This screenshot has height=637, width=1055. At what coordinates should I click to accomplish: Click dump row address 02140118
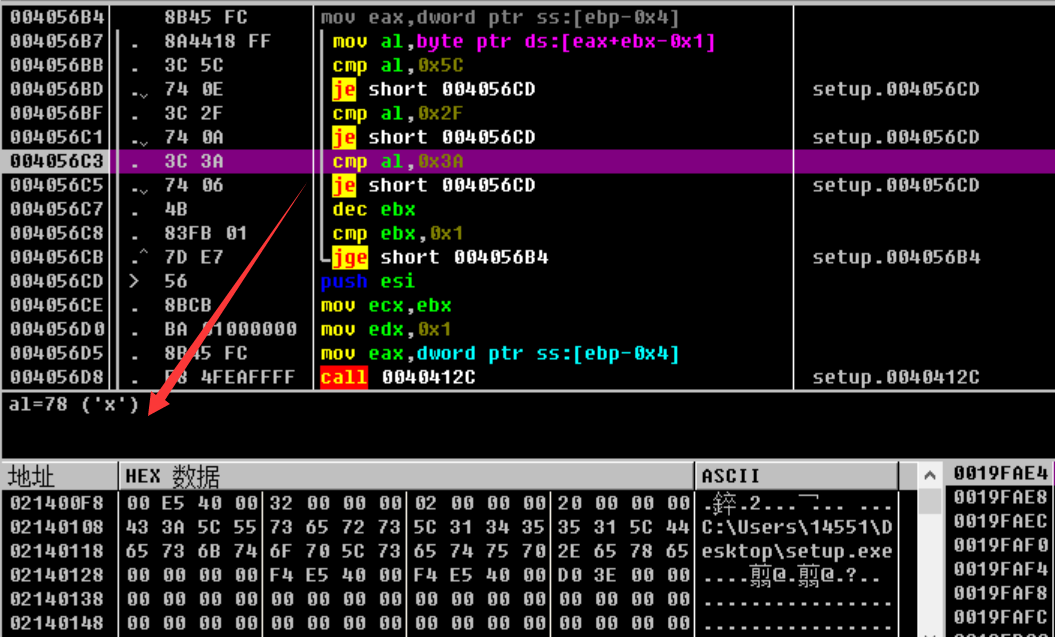pos(57,552)
